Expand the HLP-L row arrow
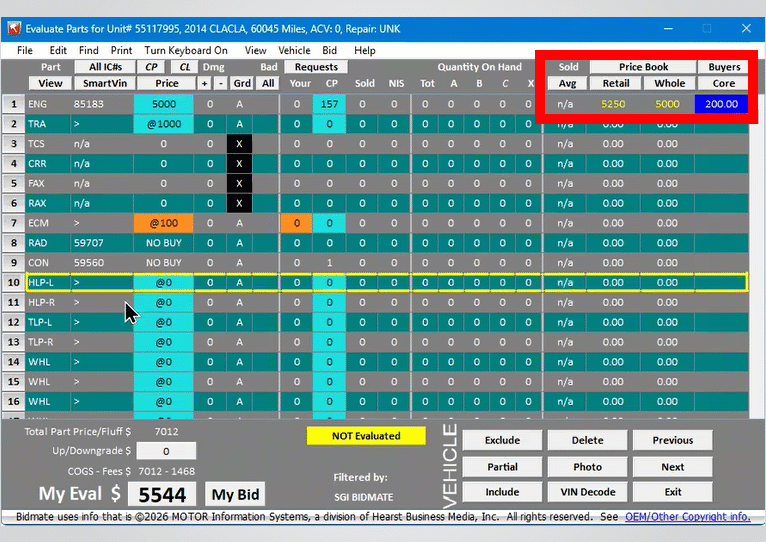 coord(77,282)
